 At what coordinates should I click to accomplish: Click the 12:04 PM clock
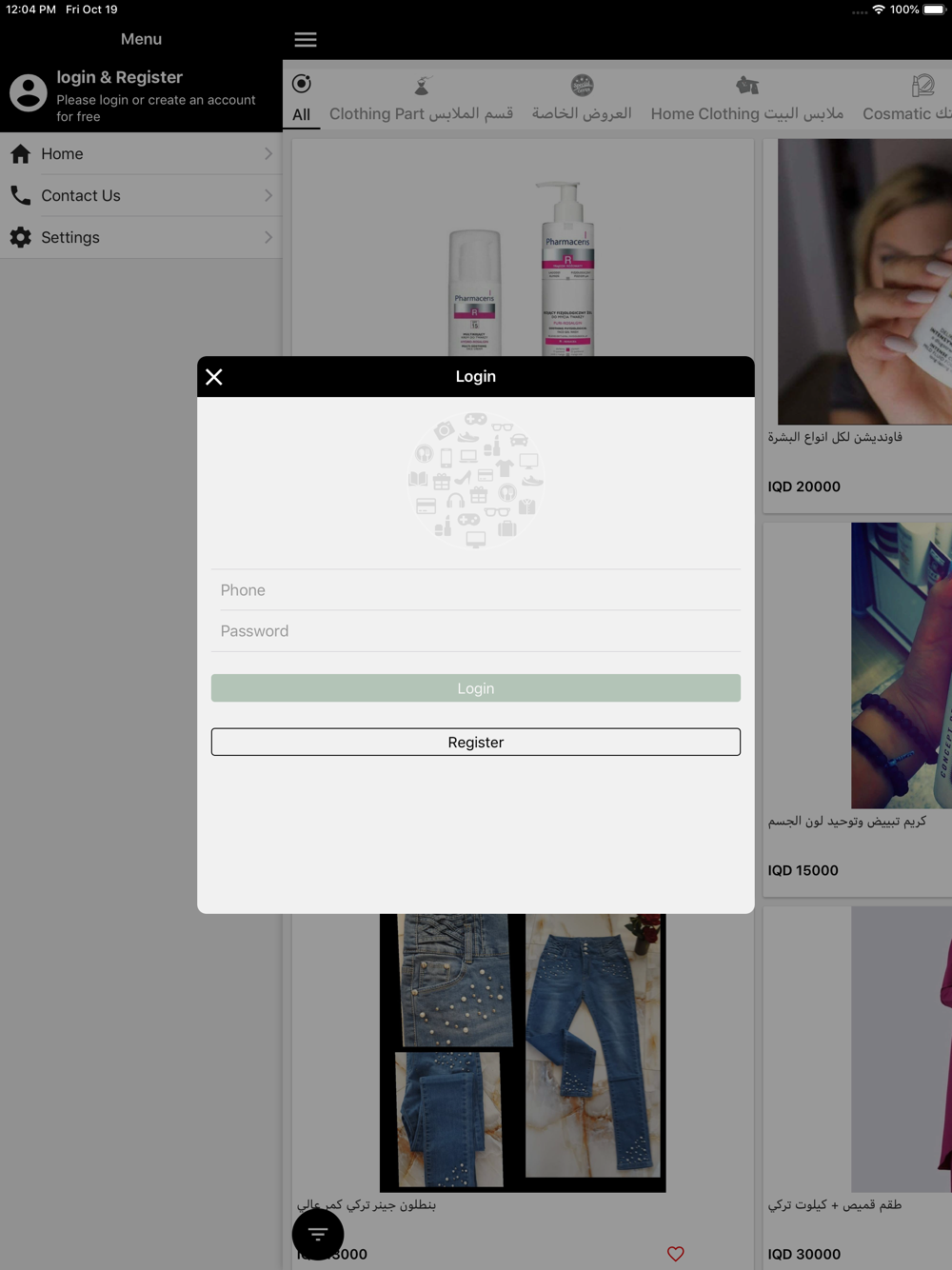click(30, 10)
